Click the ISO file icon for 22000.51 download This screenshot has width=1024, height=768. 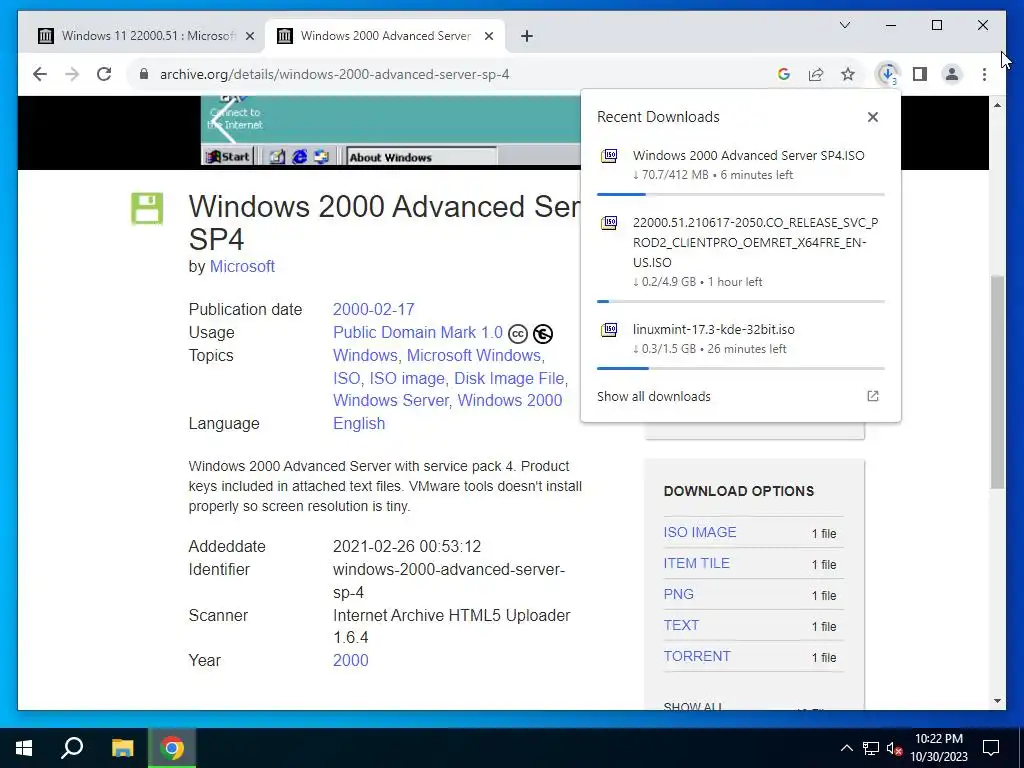pyautogui.click(x=609, y=223)
